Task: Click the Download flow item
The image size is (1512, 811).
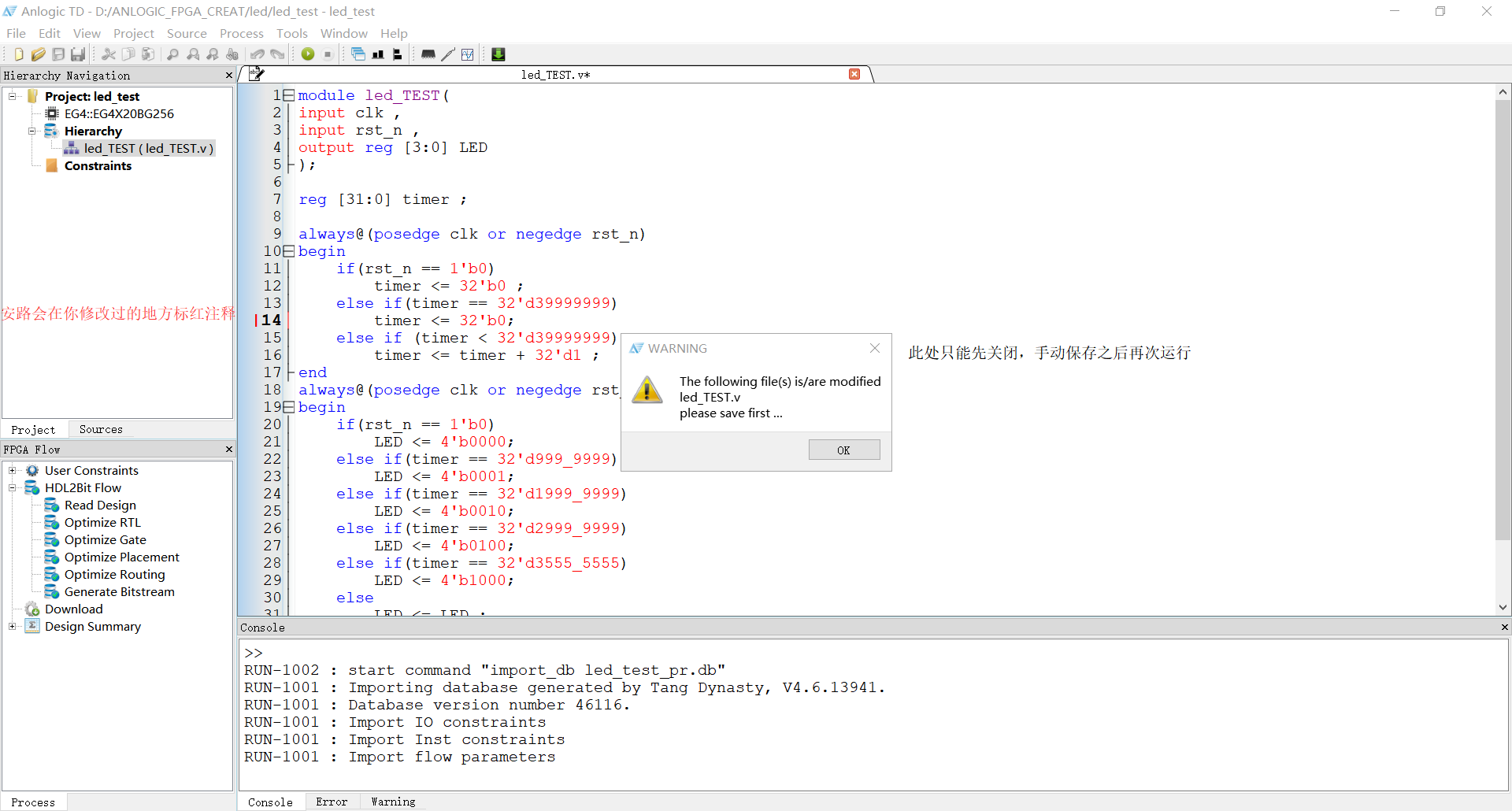Action: point(65,609)
